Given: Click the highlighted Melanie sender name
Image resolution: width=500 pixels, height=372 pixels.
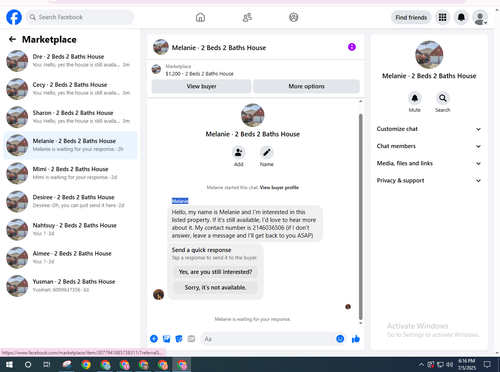Looking at the screenshot, I should [x=180, y=201].
